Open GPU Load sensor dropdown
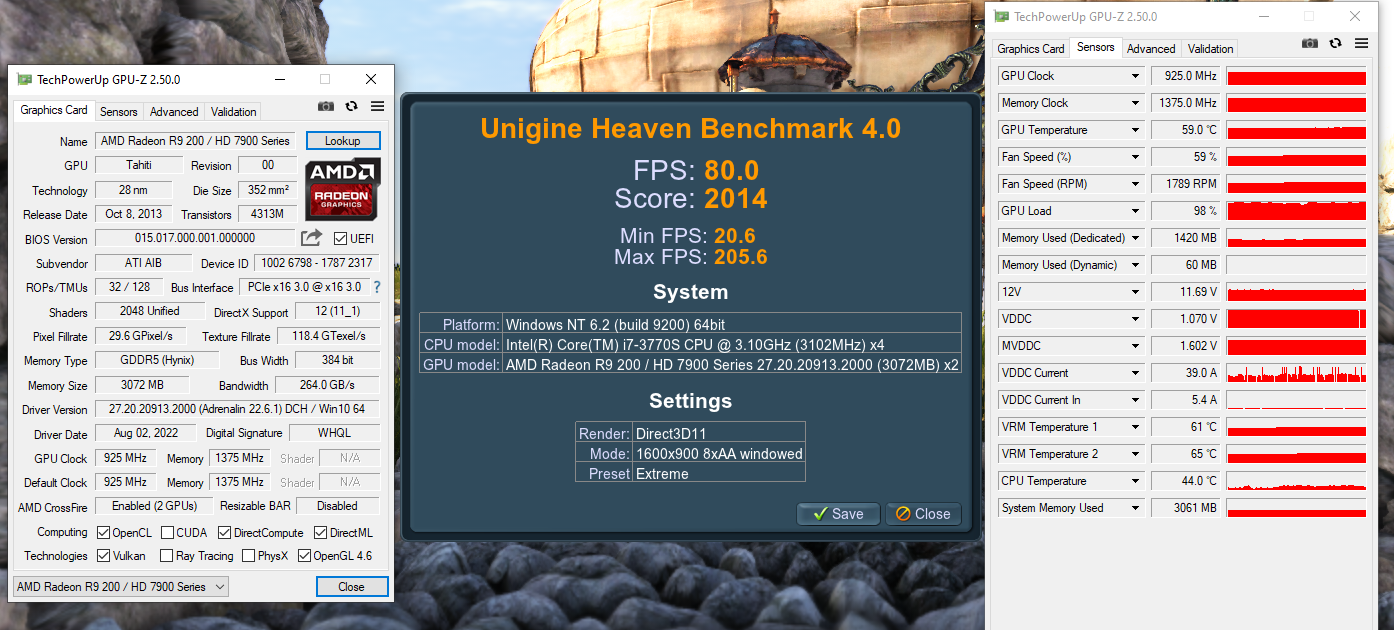This screenshot has height=630, width=1394. pyautogui.click(x=1135, y=211)
